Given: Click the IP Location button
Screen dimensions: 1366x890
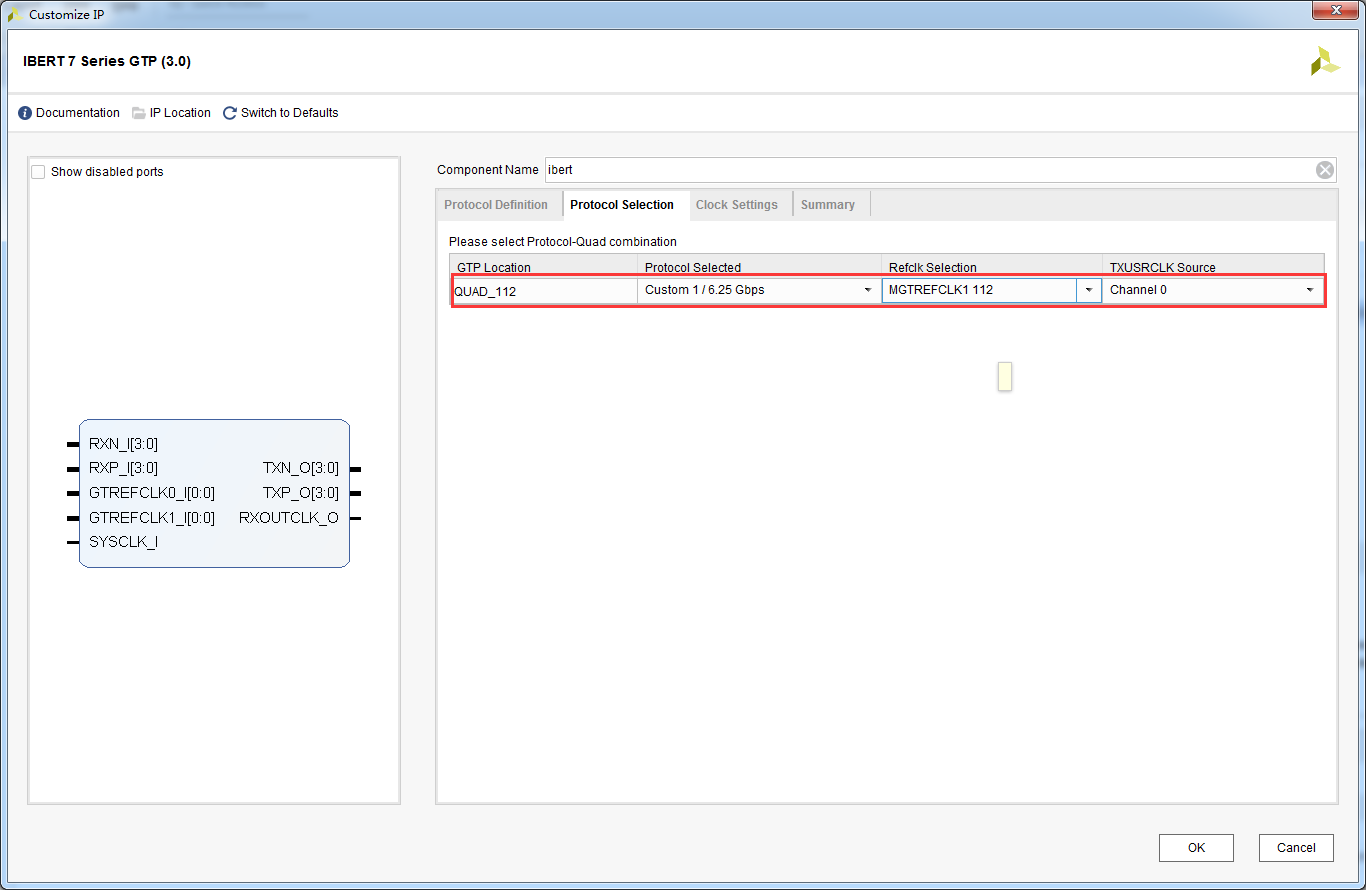Looking at the screenshot, I should [180, 113].
